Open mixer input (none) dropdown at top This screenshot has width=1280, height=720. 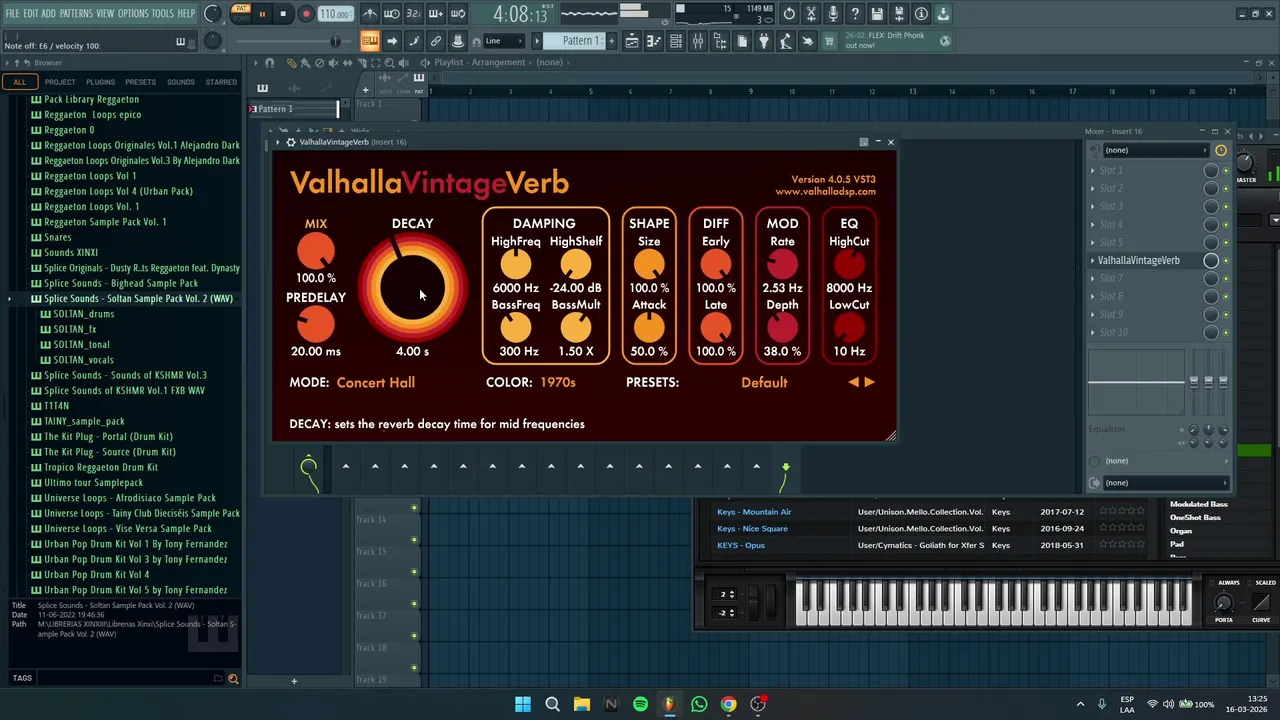[1156, 150]
